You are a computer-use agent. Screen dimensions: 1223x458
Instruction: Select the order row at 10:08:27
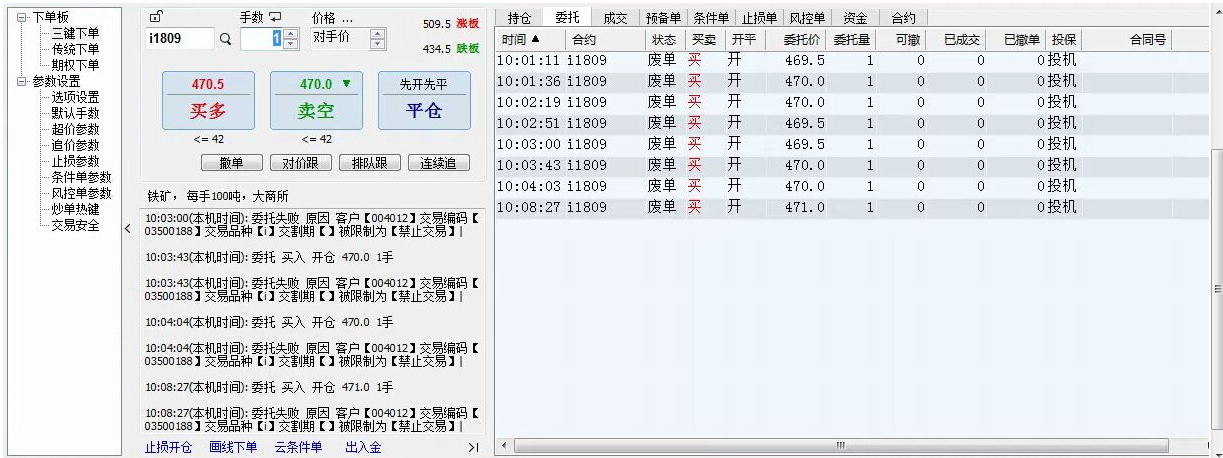tap(852, 207)
